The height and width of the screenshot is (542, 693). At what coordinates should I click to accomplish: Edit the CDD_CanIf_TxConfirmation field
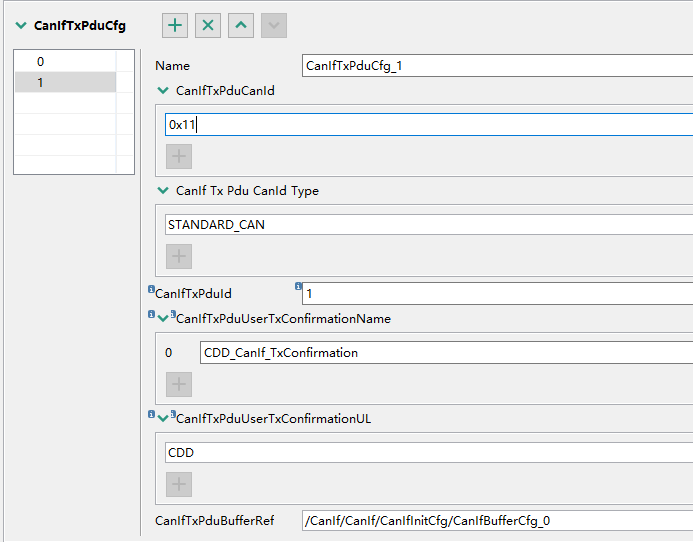point(446,352)
